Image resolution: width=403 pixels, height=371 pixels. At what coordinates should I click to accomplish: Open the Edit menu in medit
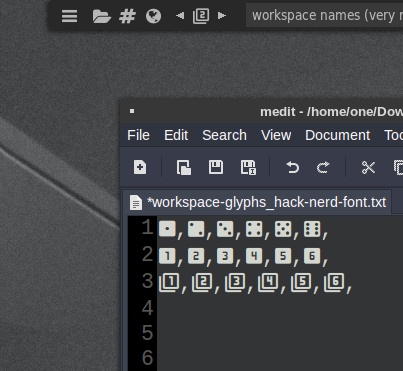(176, 135)
